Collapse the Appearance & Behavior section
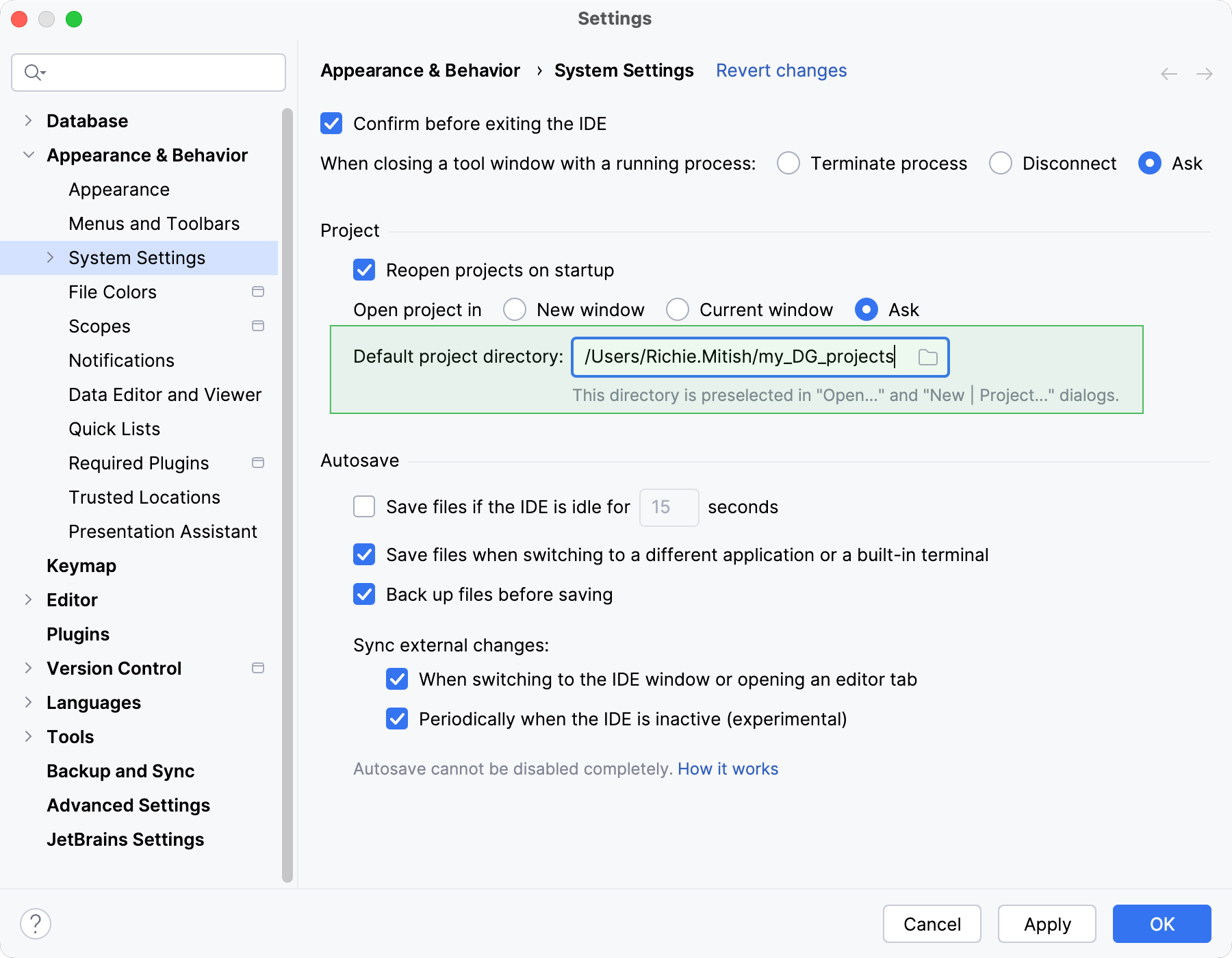 pyautogui.click(x=29, y=155)
